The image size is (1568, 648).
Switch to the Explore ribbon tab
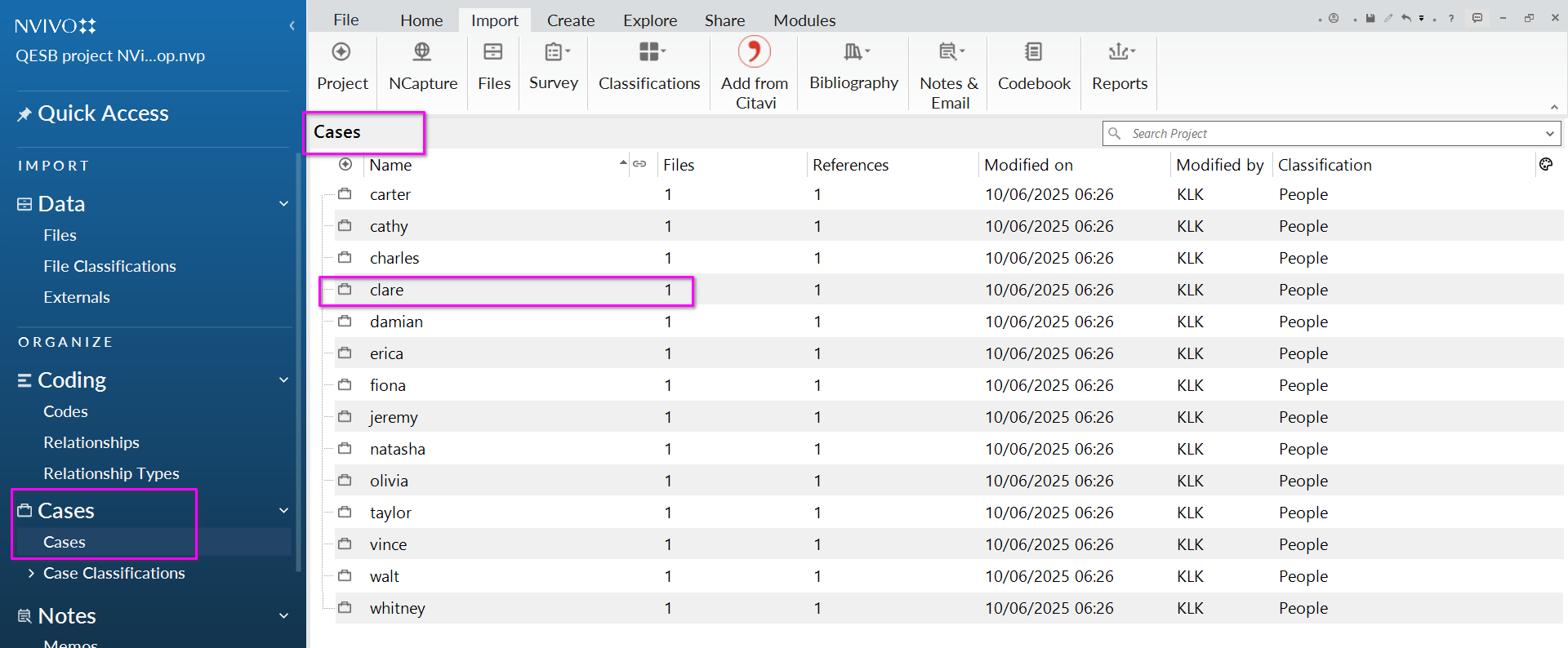point(649,20)
